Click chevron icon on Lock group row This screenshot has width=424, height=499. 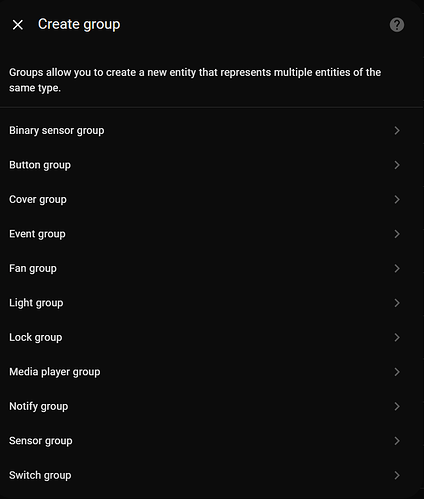click(397, 337)
